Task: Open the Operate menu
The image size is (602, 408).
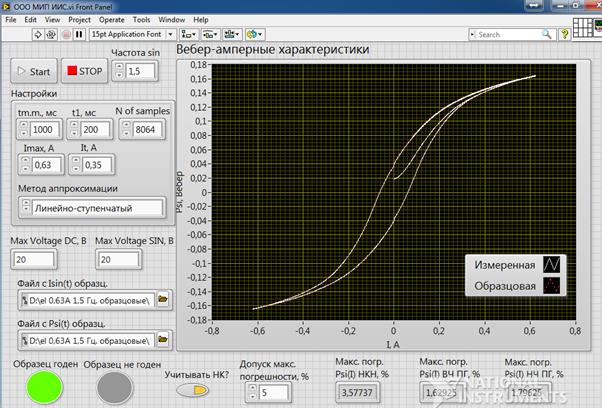Action: [x=111, y=20]
